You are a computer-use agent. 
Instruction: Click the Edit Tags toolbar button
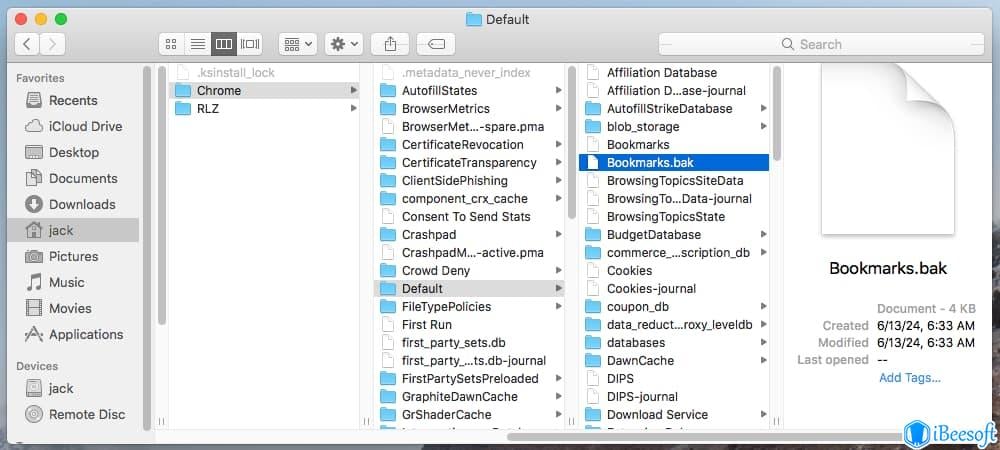click(x=436, y=44)
